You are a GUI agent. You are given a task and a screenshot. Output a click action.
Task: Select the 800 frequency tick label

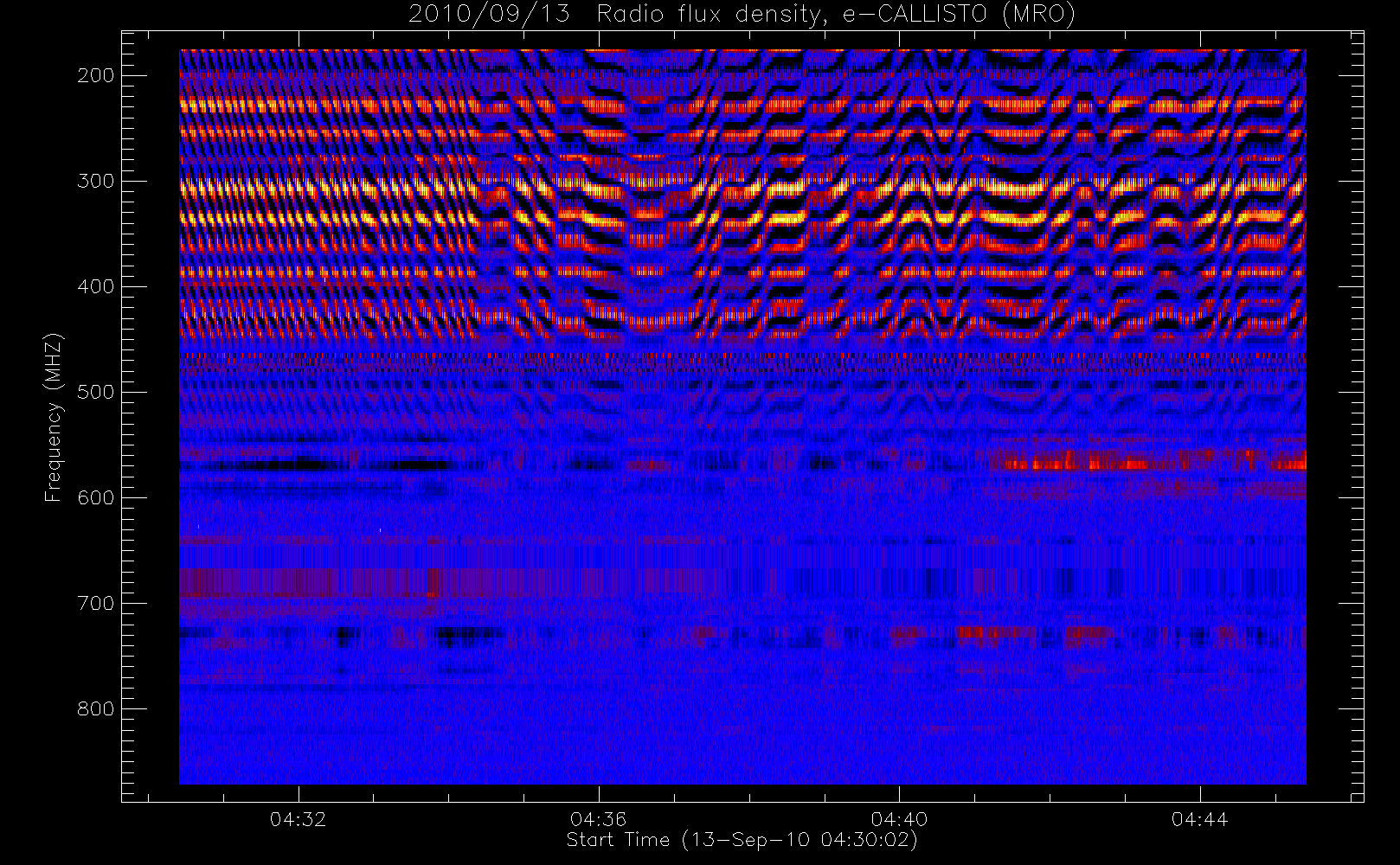click(x=96, y=708)
